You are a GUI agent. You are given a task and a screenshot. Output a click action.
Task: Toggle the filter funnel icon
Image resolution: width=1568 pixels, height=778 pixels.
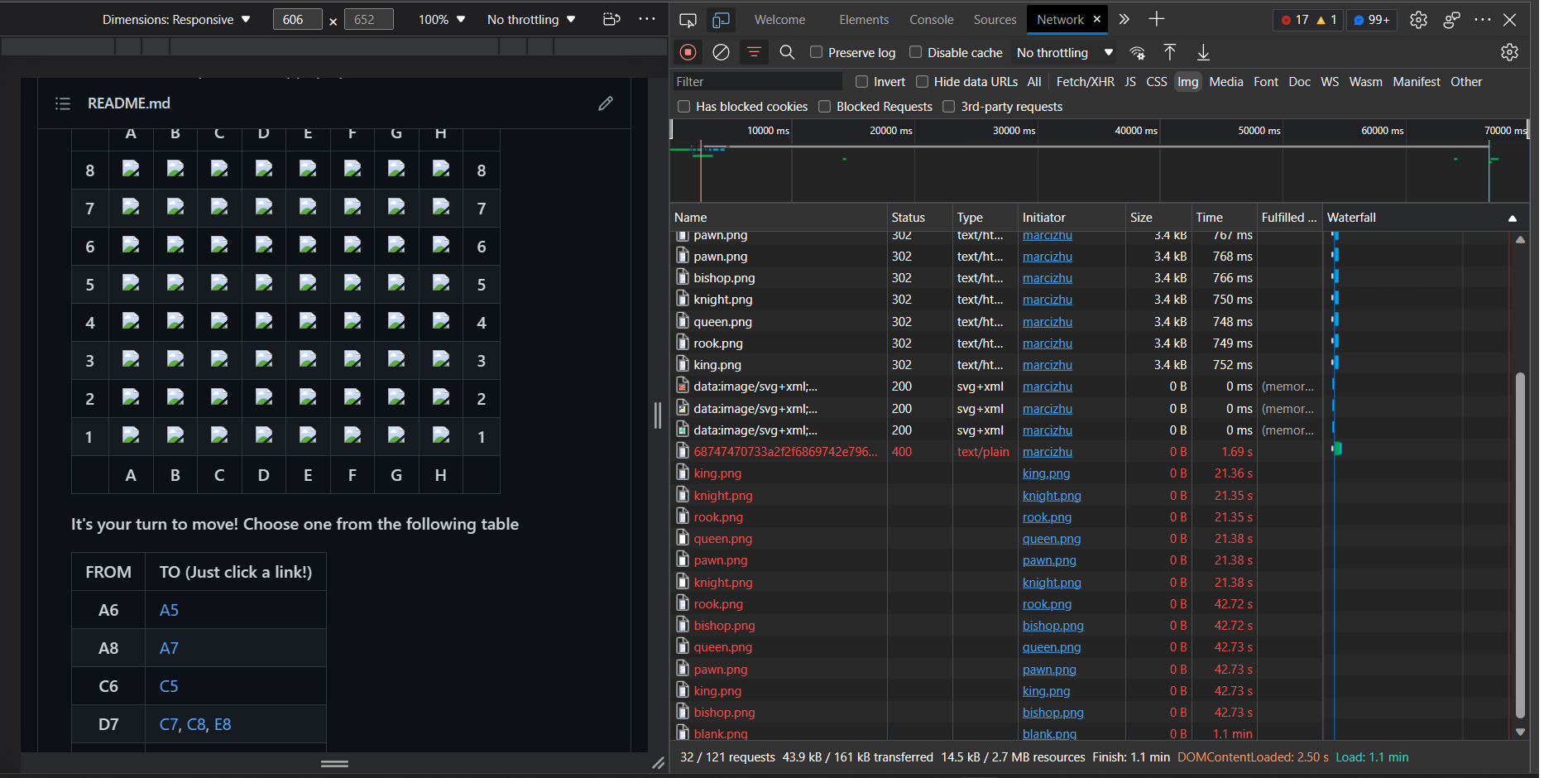[x=754, y=52]
